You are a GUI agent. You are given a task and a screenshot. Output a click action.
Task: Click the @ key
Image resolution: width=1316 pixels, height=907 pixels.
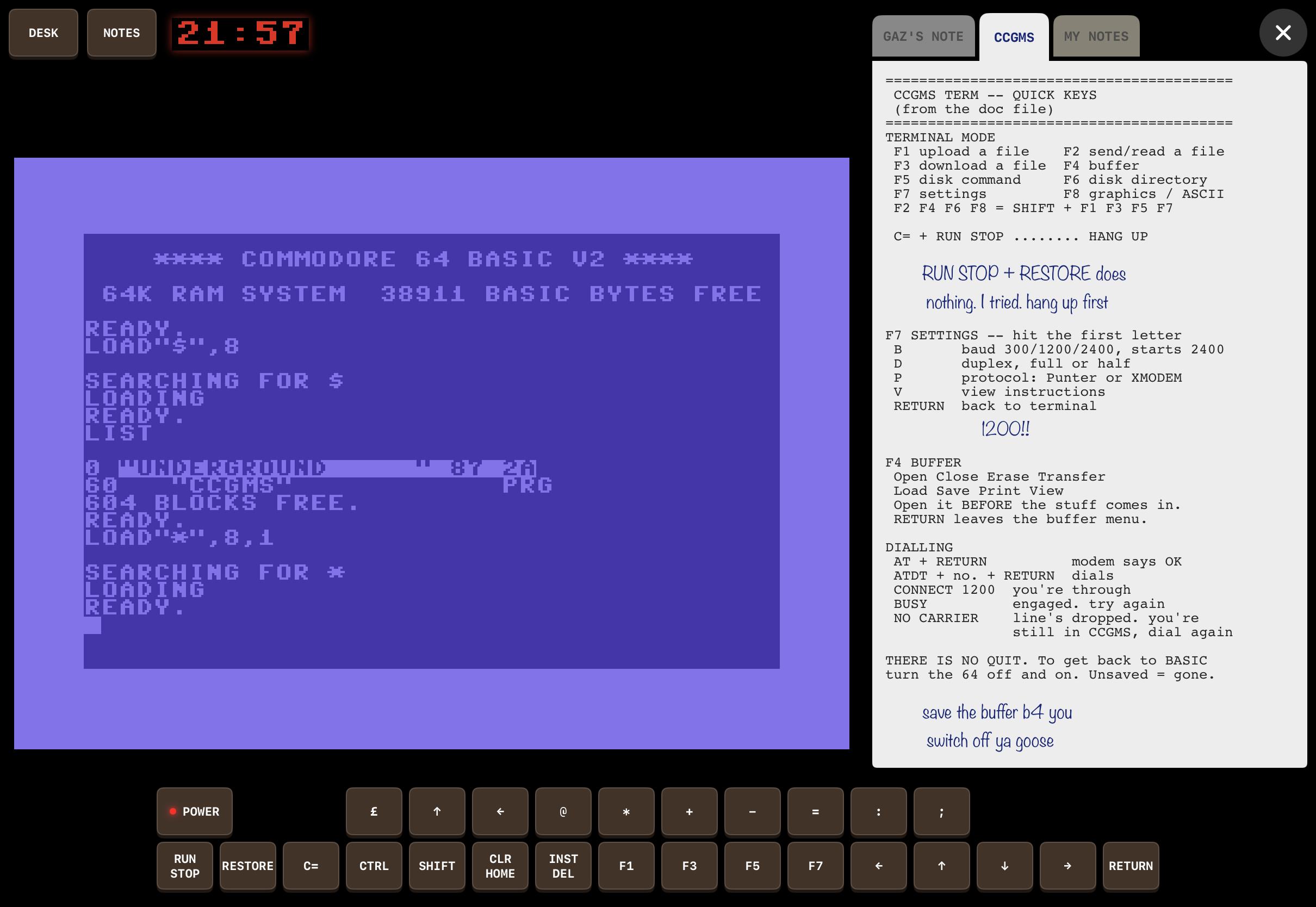[x=563, y=811]
